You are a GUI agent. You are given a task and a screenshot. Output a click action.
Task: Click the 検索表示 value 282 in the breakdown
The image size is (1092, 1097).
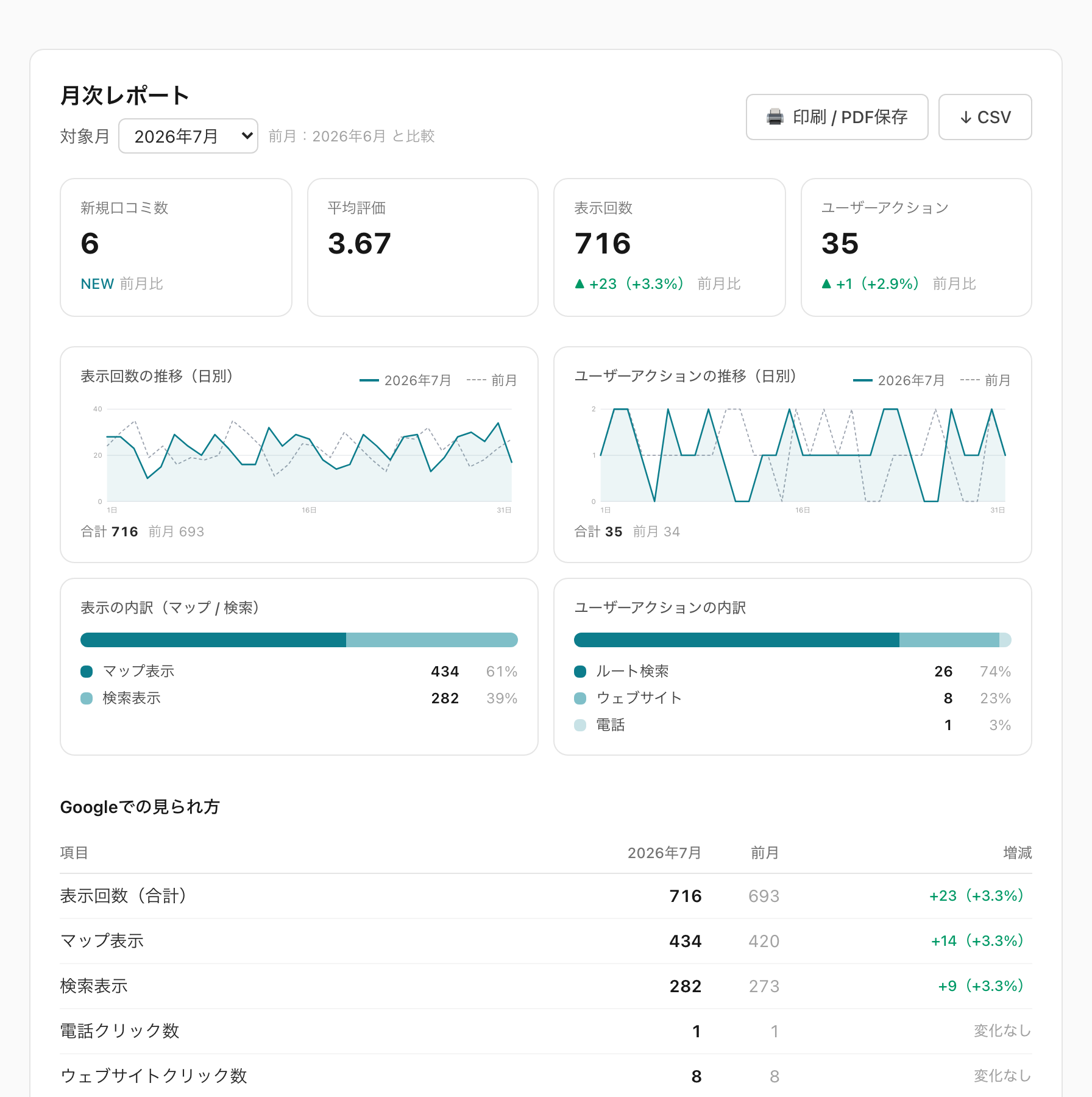pos(445,698)
